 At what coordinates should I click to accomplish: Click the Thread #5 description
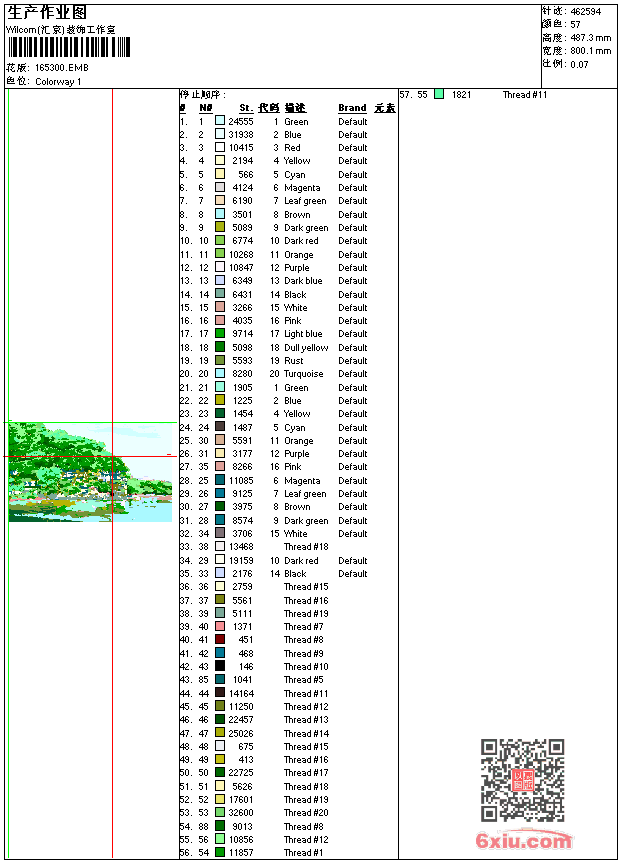[303, 679]
